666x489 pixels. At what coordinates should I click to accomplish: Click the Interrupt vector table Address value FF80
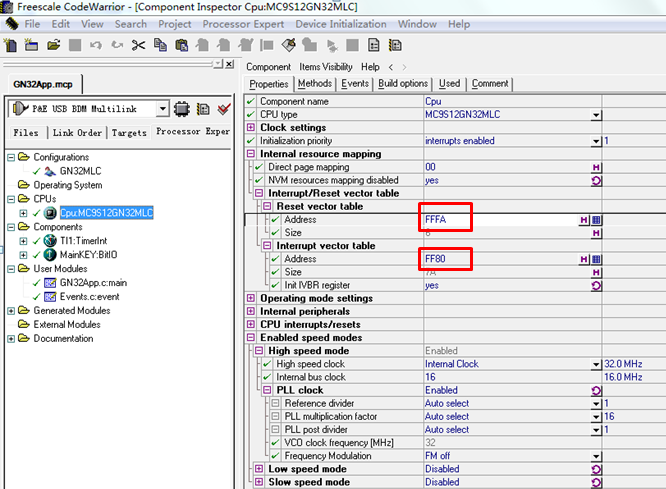pos(435,259)
